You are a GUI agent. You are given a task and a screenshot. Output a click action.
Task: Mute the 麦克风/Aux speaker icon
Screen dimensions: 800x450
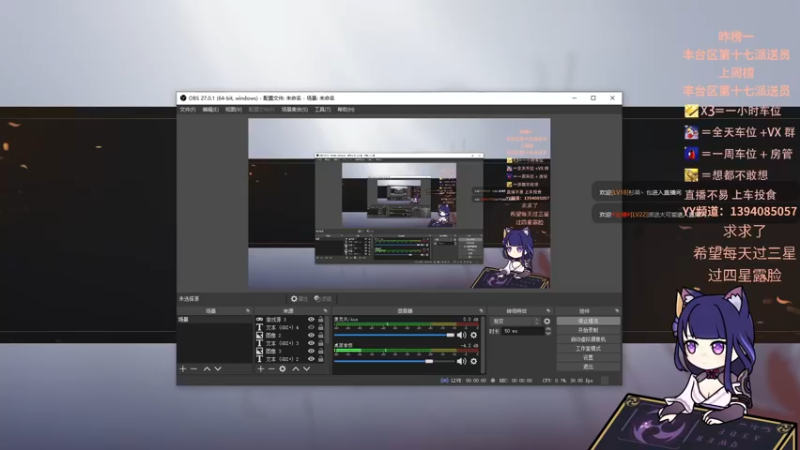461,335
